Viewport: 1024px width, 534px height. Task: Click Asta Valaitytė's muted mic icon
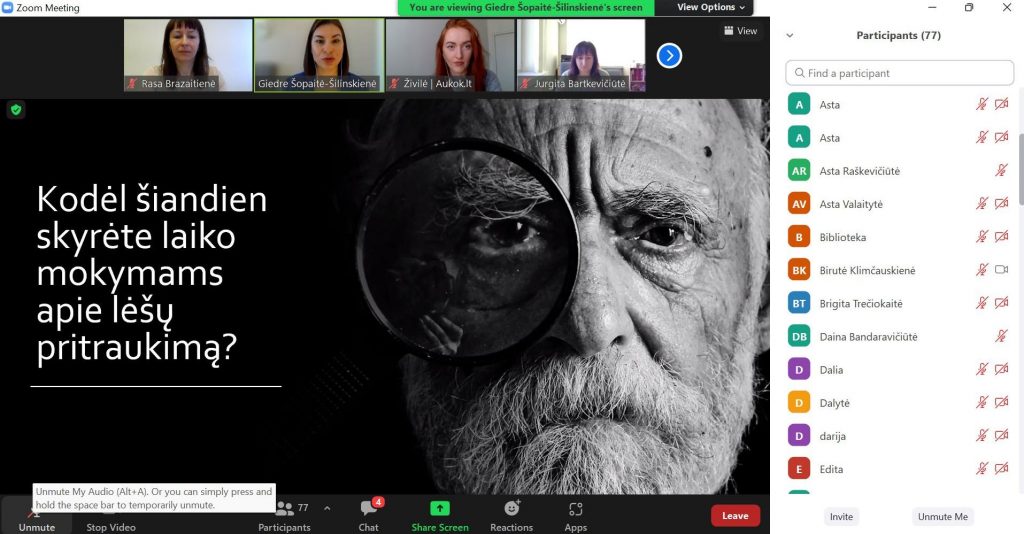[x=982, y=204]
